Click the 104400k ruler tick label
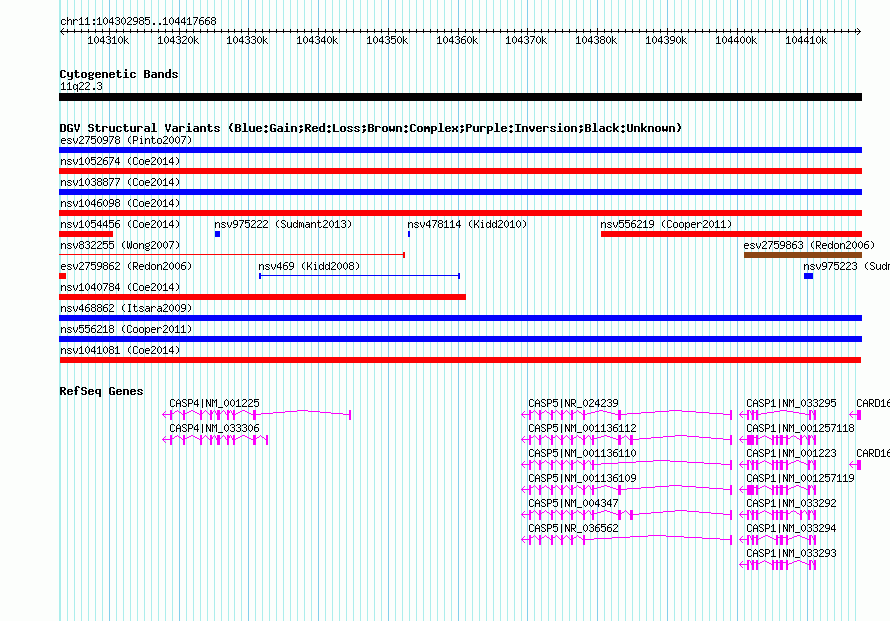The width and height of the screenshot is (890, 621). (x=736, y=40)
